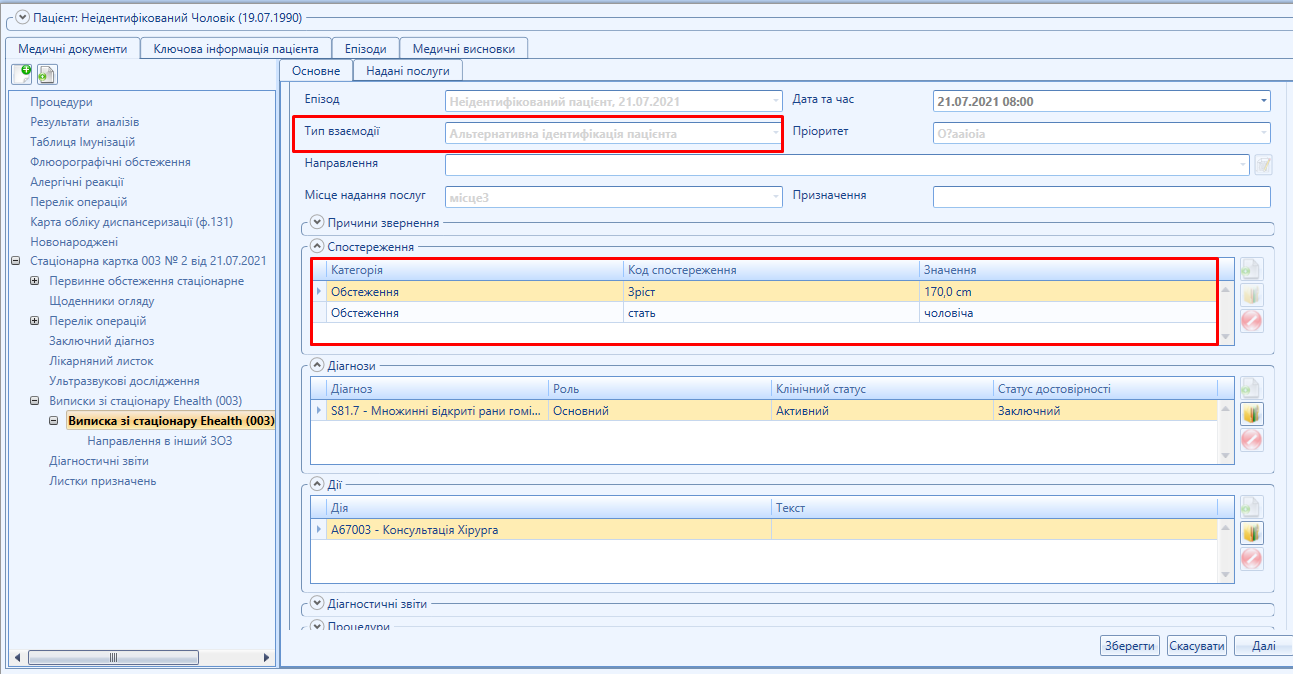Select Заключний діагноз in the tree
This screenshot has height=674, width=1293.
click(x=102, y=341)
